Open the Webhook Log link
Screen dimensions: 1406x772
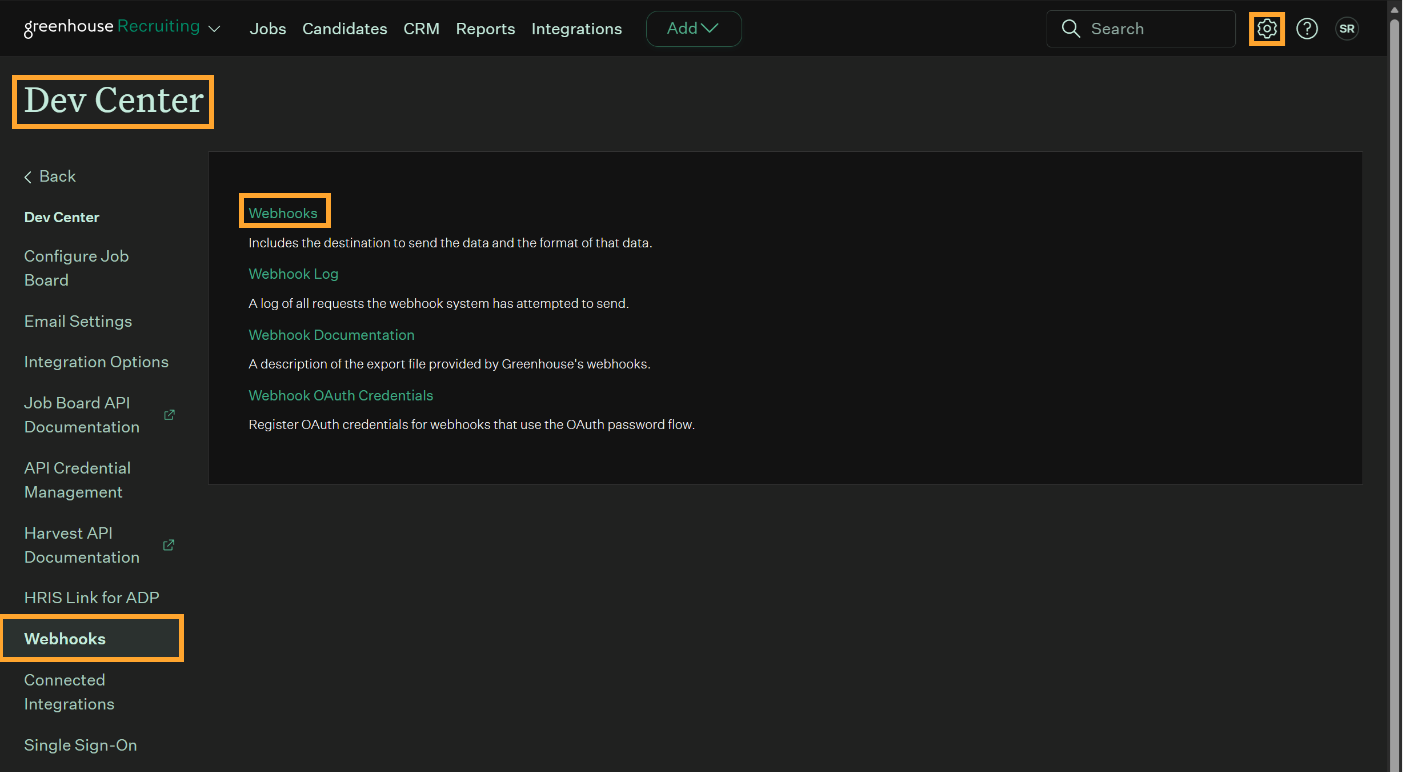point(294,274)
